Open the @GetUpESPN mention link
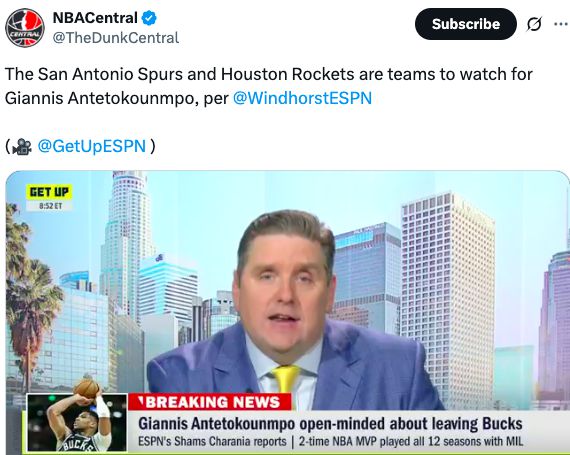 click(x=92, y=146)
